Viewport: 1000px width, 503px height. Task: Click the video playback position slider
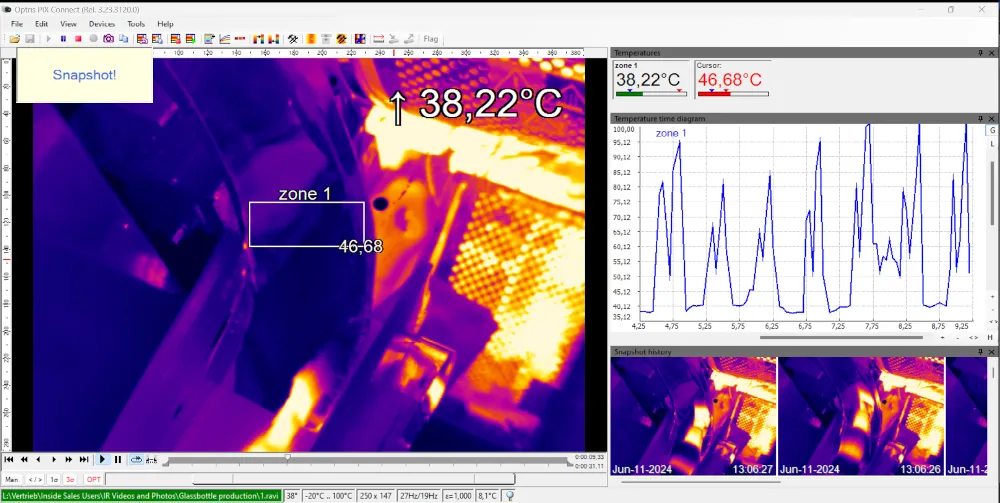288,458
